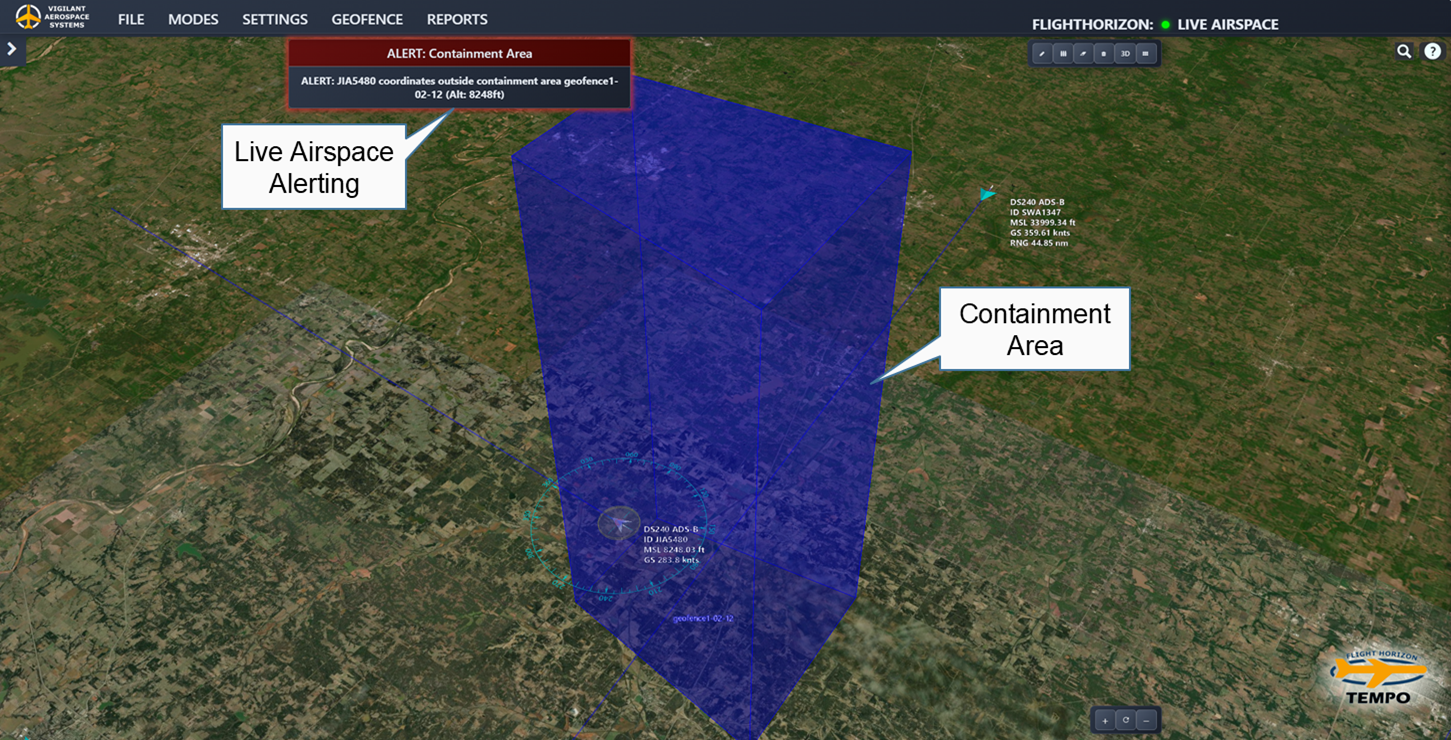The height and width of the screenshot is (740, 1451).
Task: Select aircraft JIA5480 on the map
Action: pyautogui.click(x=619, y=521)
